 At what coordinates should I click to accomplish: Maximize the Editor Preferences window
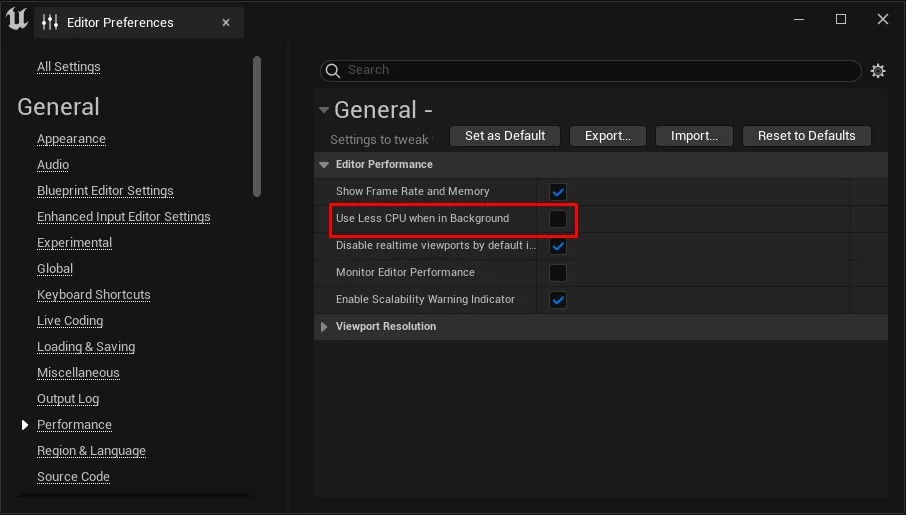(841, 19)
